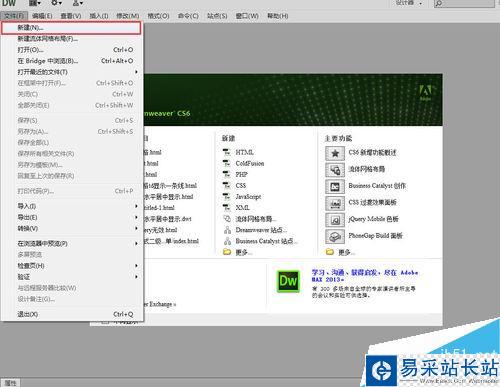Open the Exchange » link

pyautogui.click(x=160, y=304)
